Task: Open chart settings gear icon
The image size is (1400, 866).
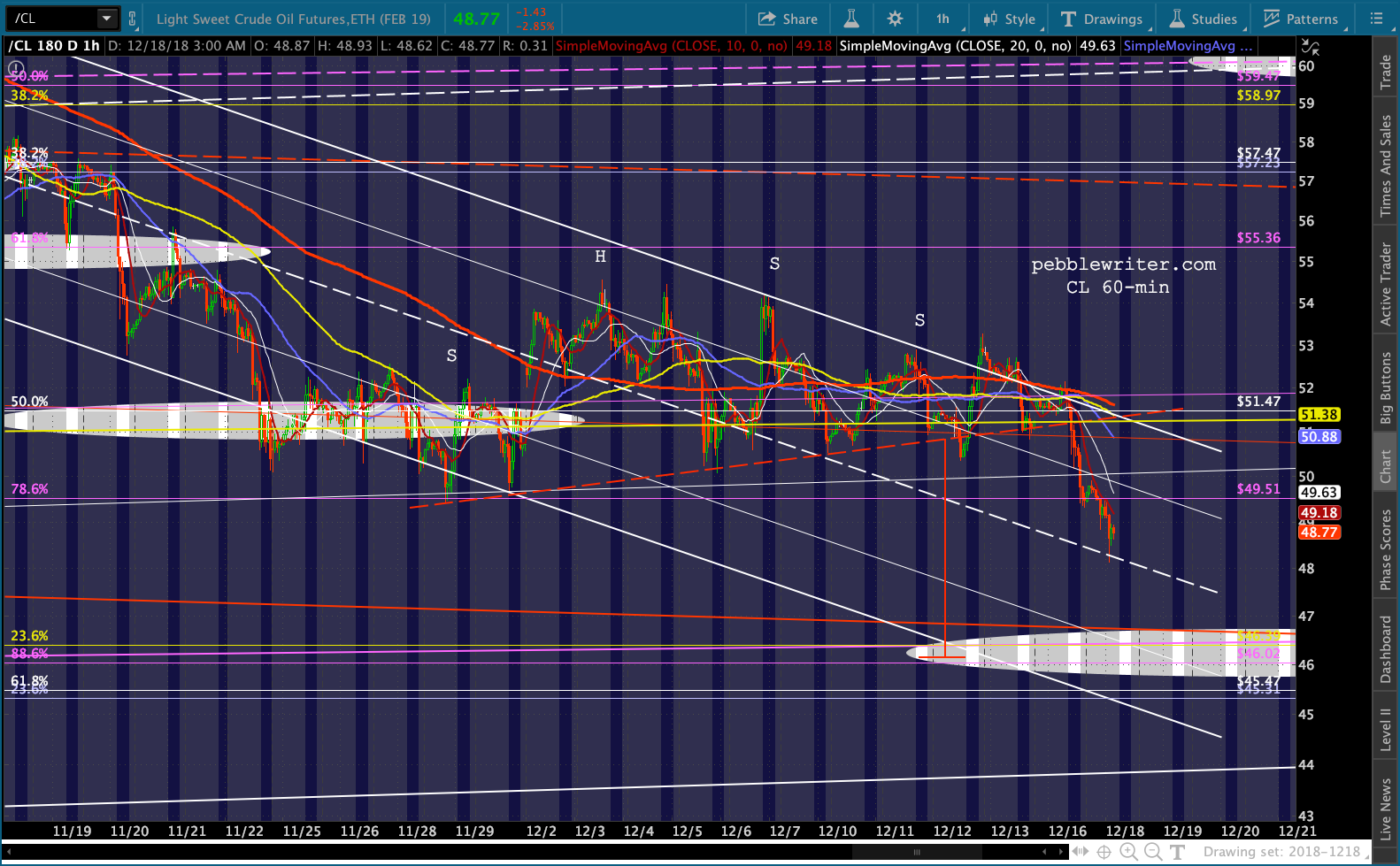Action: click(895, 19)
